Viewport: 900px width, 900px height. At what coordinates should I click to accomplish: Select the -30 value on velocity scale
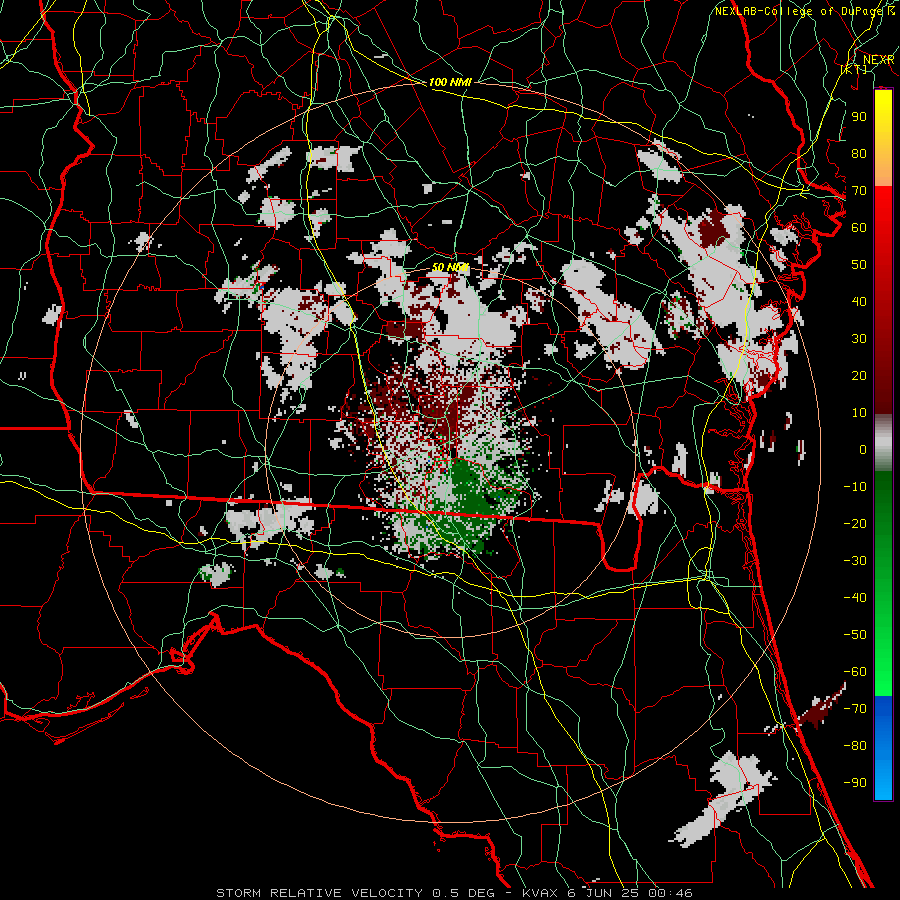click(x=855, y=561)
